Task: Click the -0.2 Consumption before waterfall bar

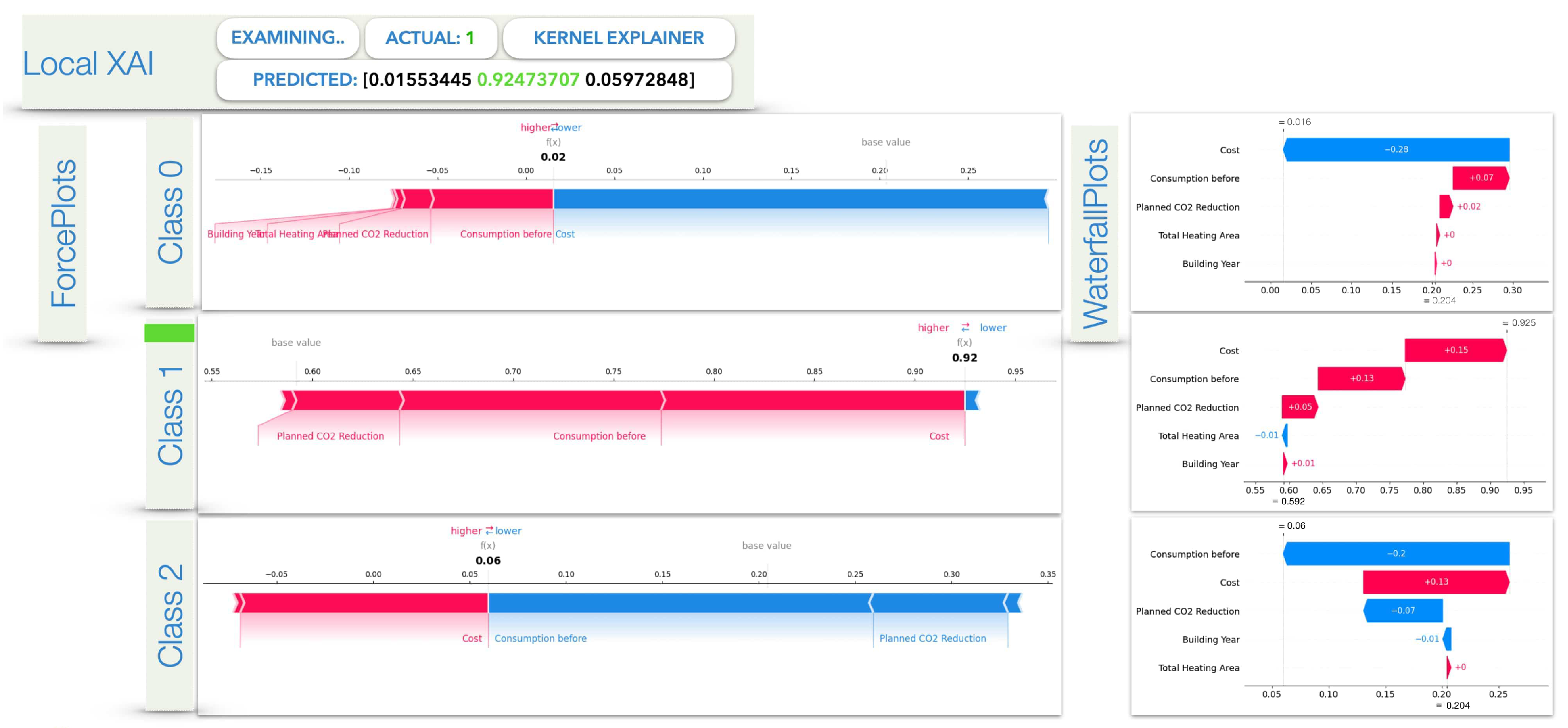Action: (1396, 553)
